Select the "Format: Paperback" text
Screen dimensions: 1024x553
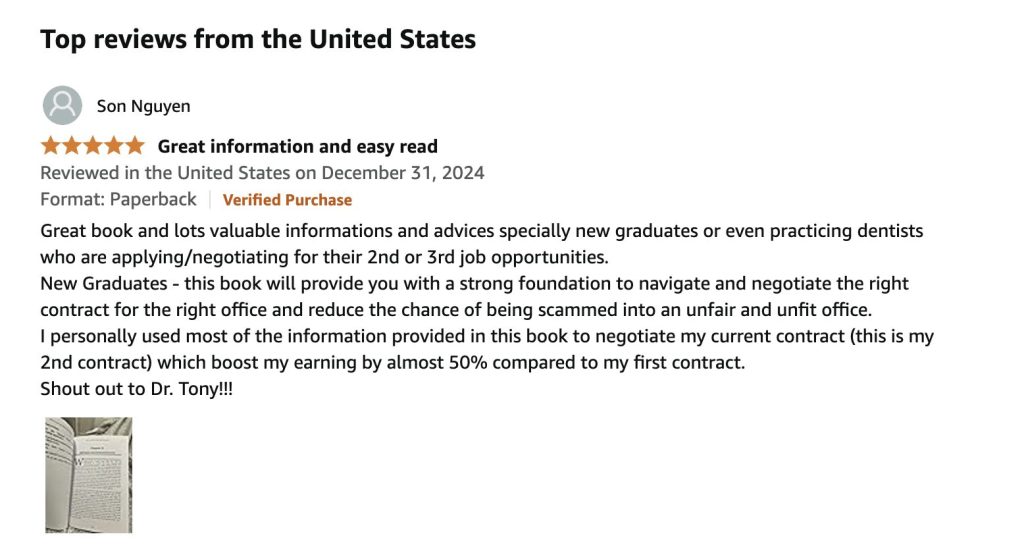(x=118, y=199)
